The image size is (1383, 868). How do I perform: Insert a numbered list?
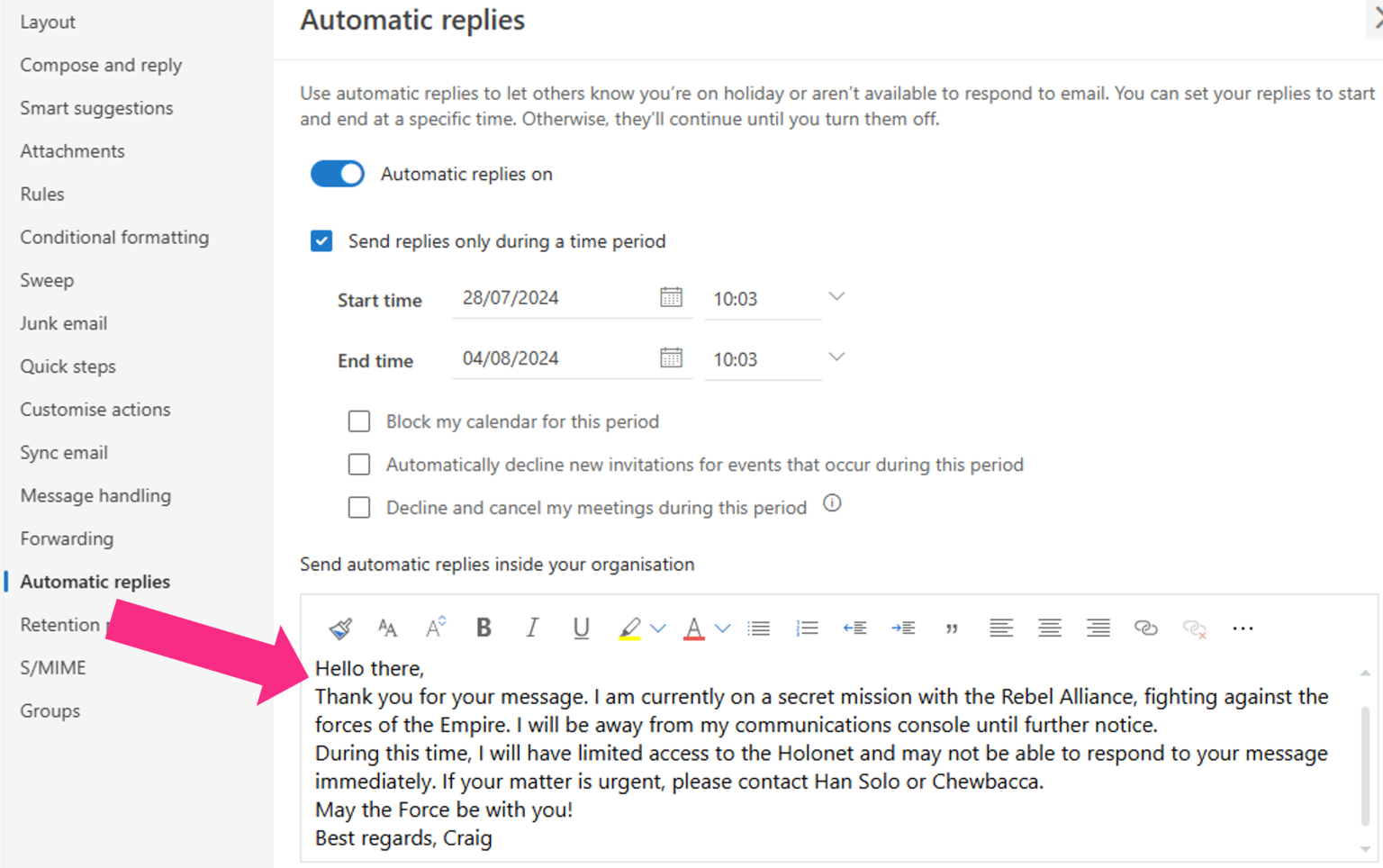pyautogui.click(x=807, y=628)
